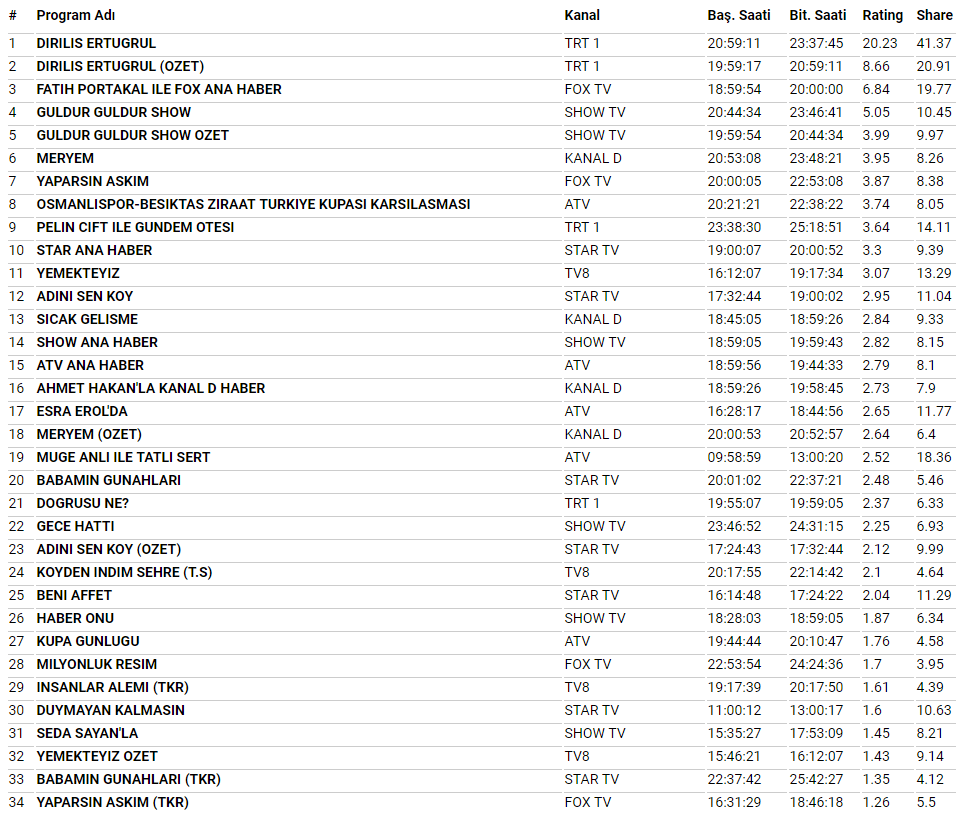Open the DIRILIS ERTUGRUL program row
This screenshot has height=814, width=956.
(96, 43)
